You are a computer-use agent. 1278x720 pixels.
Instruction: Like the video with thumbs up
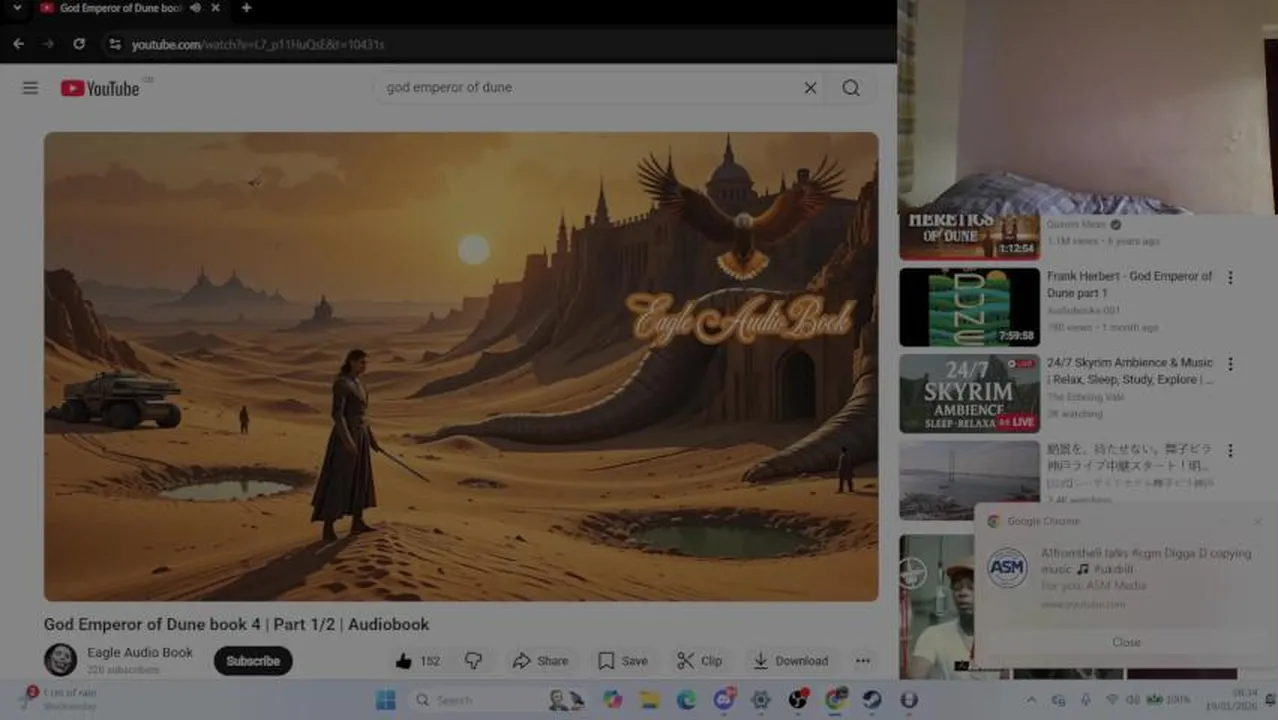(417, 661)
